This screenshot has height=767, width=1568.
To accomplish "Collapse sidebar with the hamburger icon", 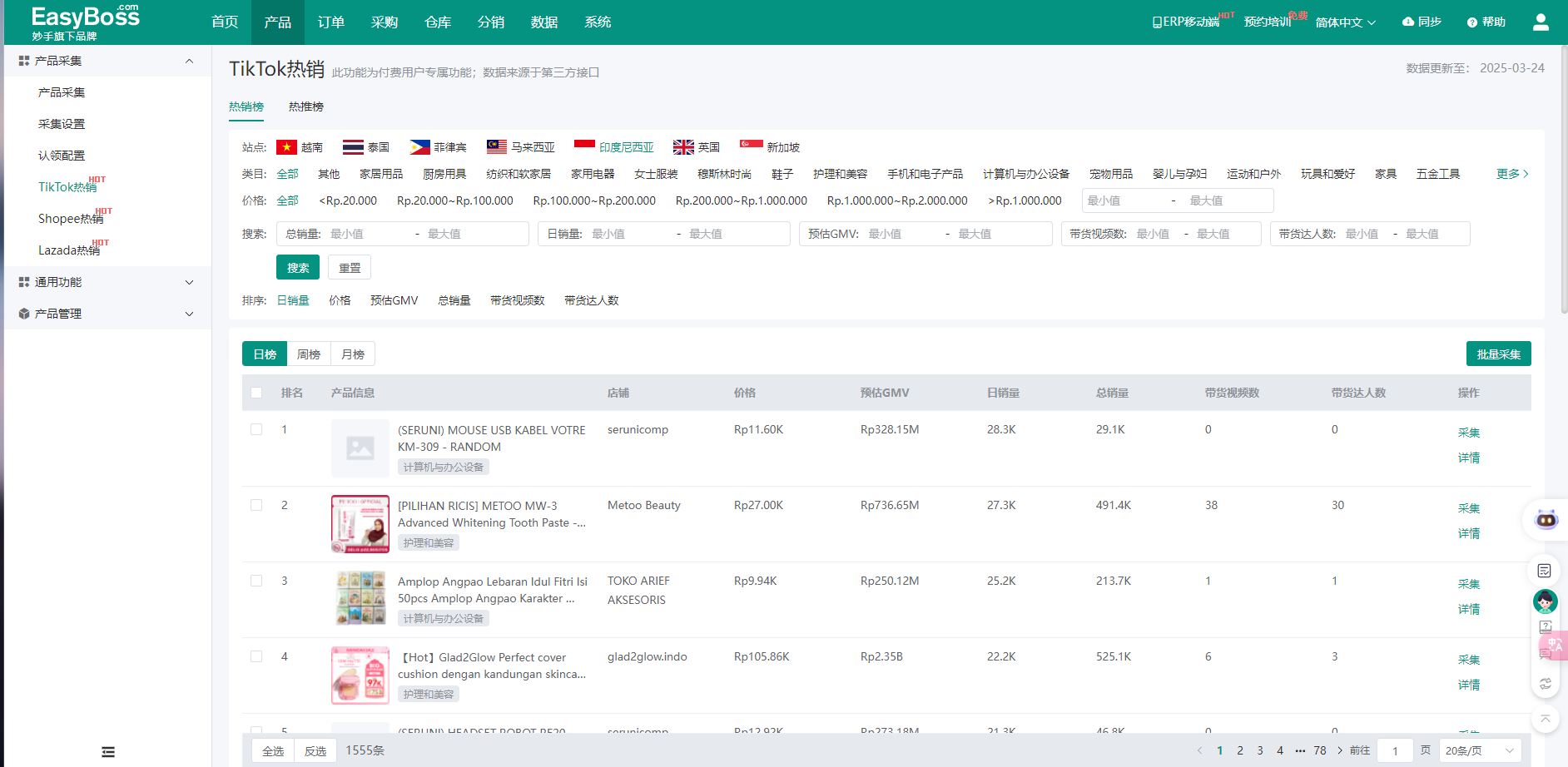I will [x=108, y=752].
